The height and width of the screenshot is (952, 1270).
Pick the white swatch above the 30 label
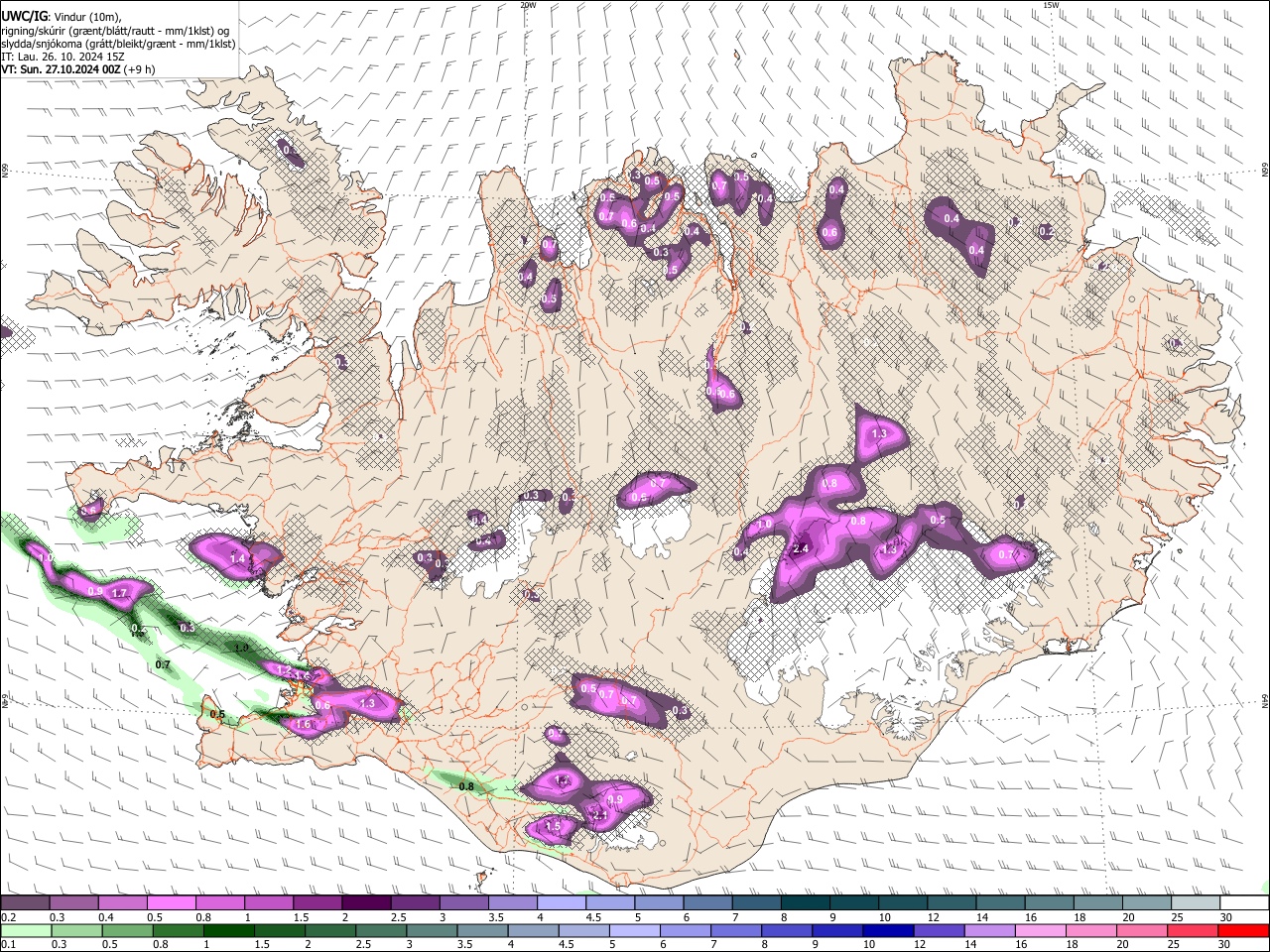tap(1245, 903)
